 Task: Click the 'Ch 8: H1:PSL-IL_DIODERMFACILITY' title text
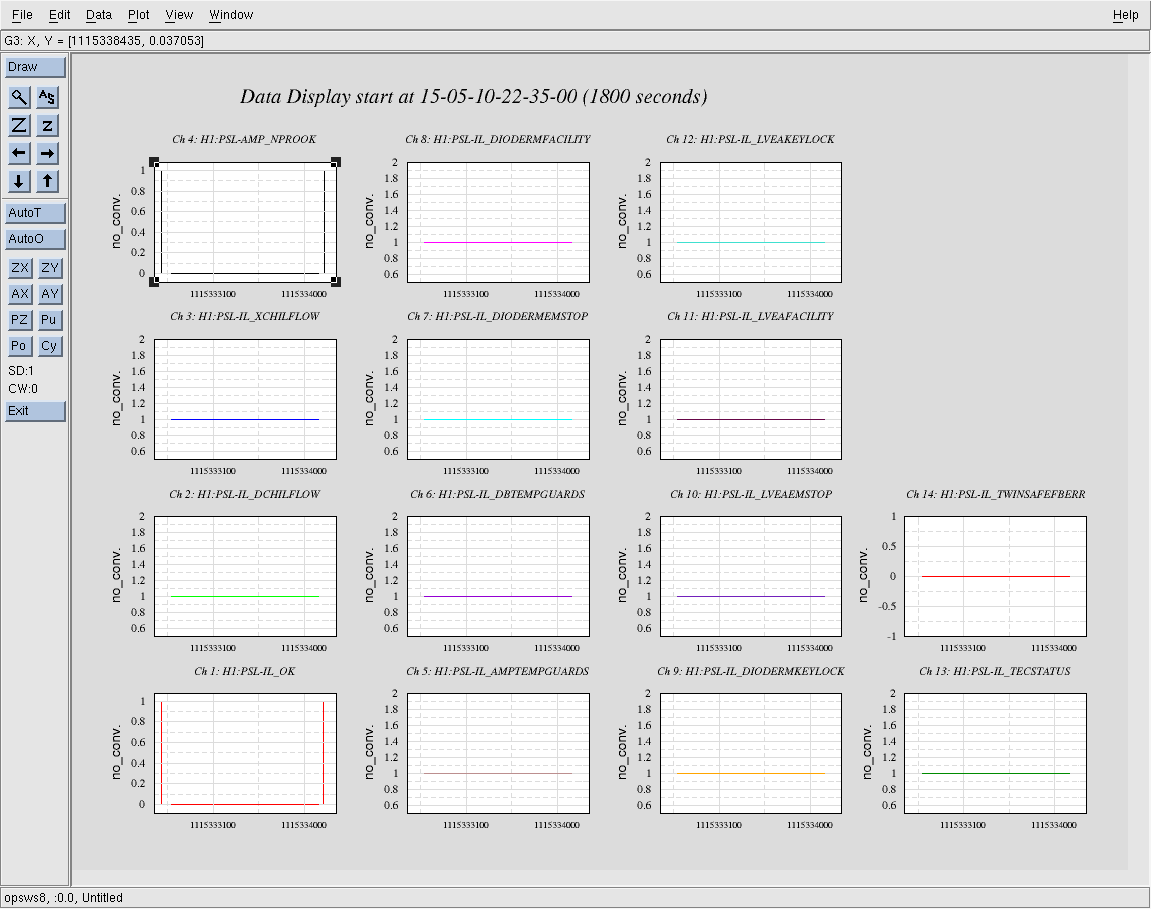[498, 140]
